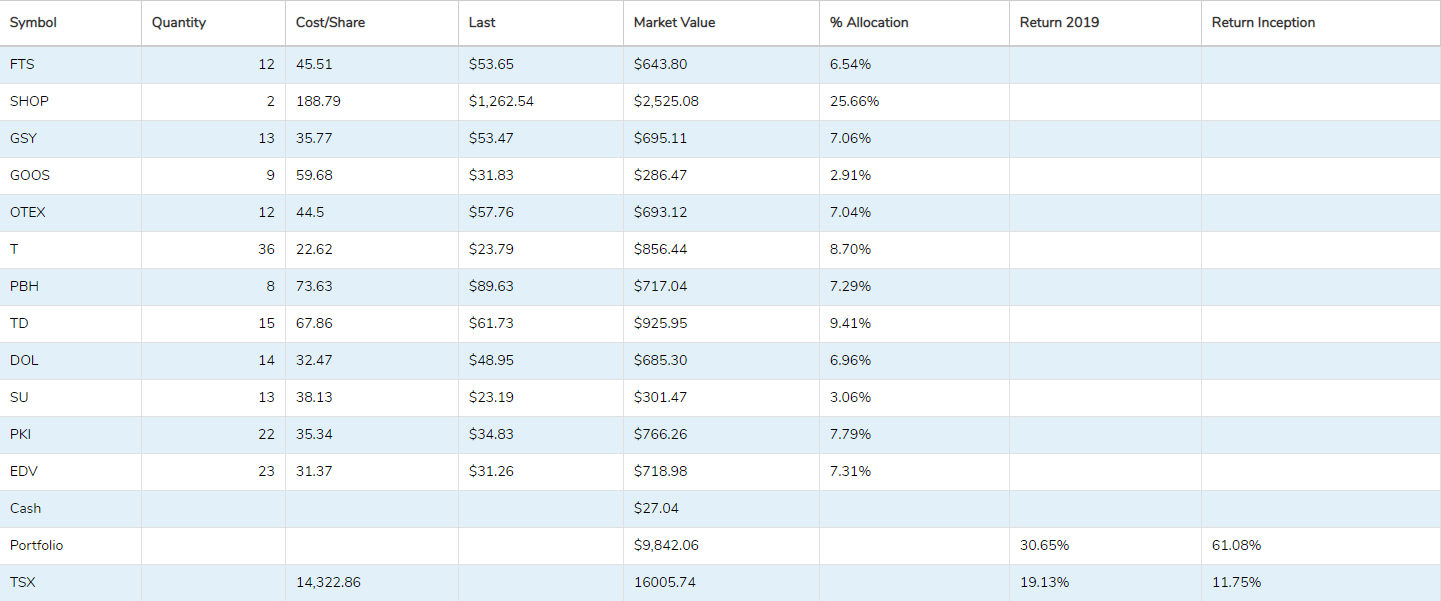
Task: Select the % Allocation column header
Action: 869,23
